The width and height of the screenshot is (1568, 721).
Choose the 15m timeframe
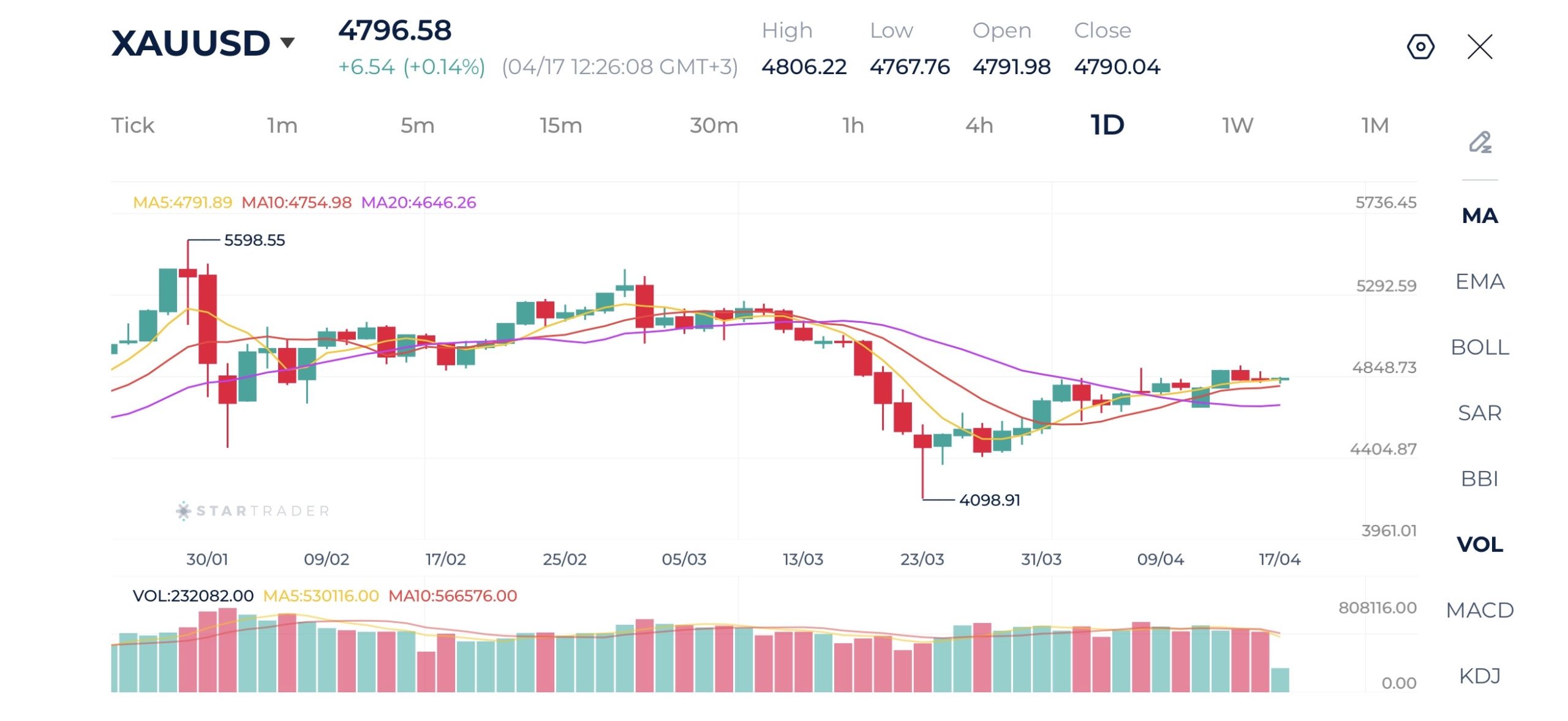(x=560, y=126)
